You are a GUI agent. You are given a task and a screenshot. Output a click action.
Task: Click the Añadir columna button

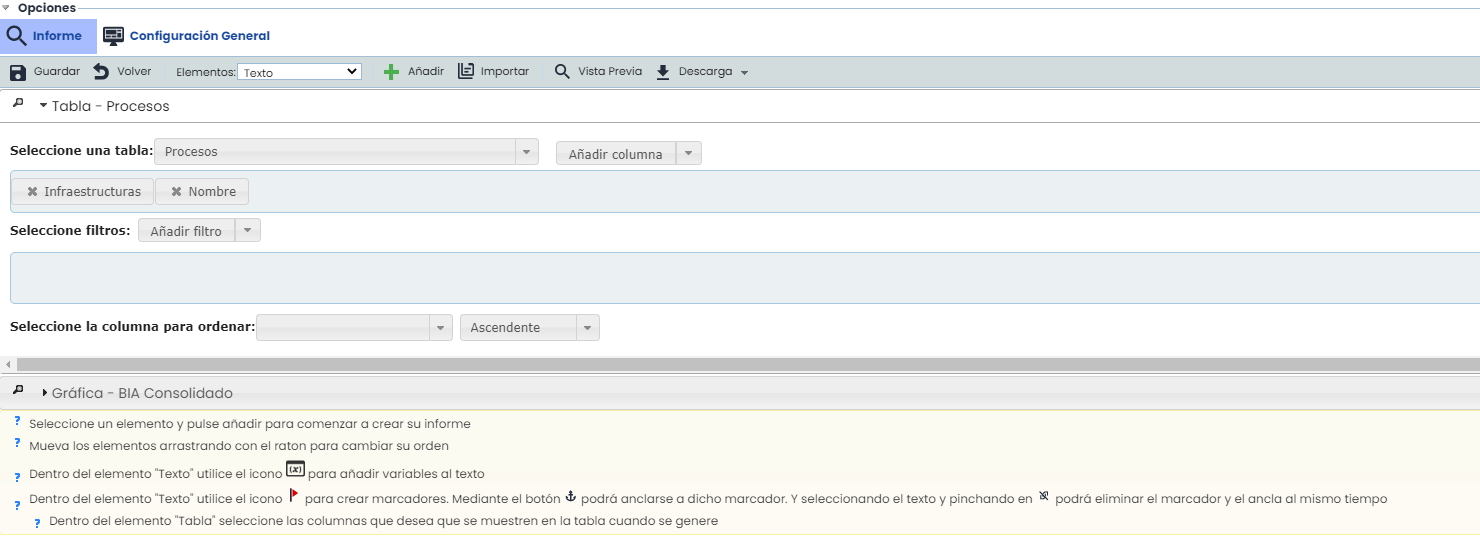point(616,154)
